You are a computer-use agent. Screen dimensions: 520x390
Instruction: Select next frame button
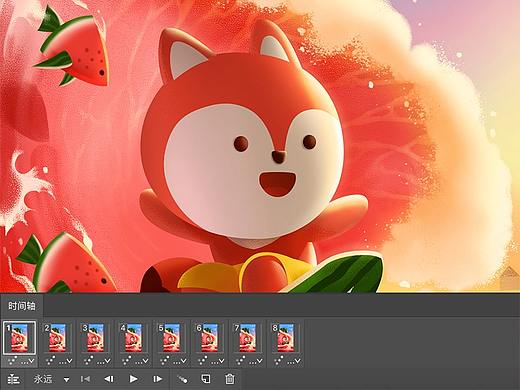pyautogui.click(x=157, y=379)
